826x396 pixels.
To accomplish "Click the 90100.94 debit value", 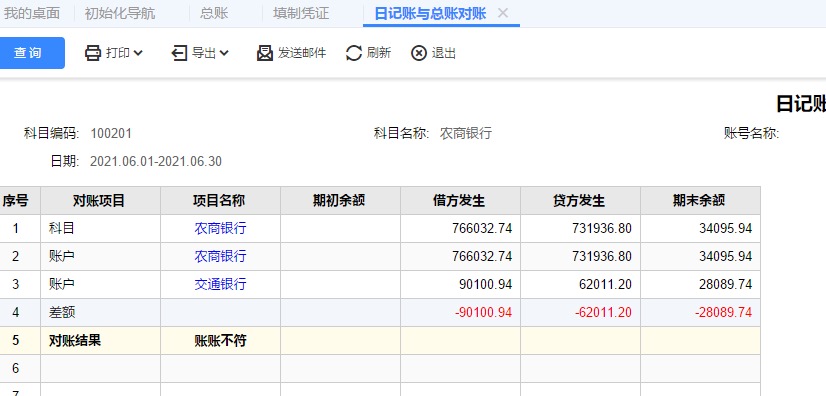I will [x=486, y=284].
